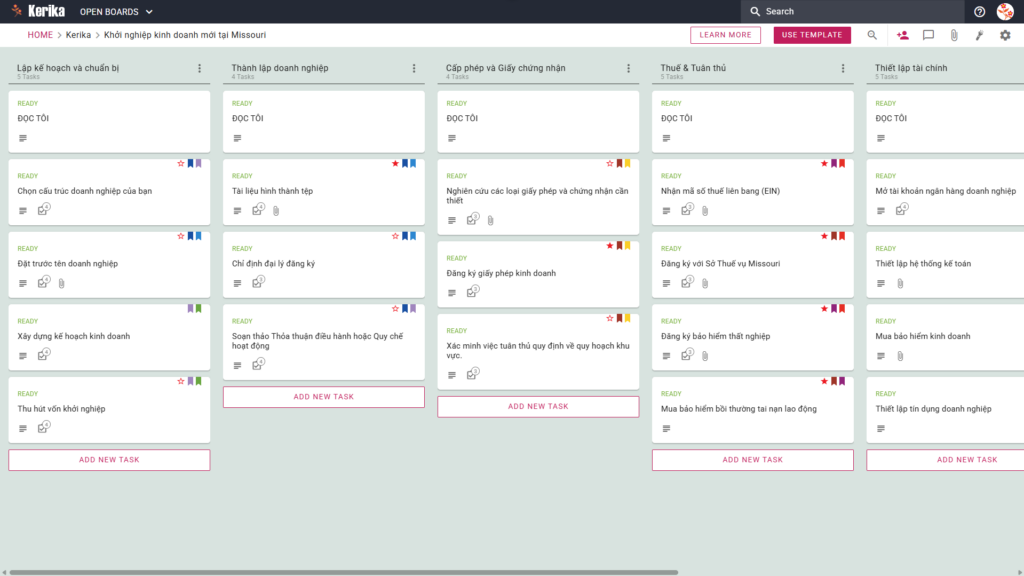Click the scroll right arrow at bottom
The image size is (1024, 576).
tap(1019, 572)
